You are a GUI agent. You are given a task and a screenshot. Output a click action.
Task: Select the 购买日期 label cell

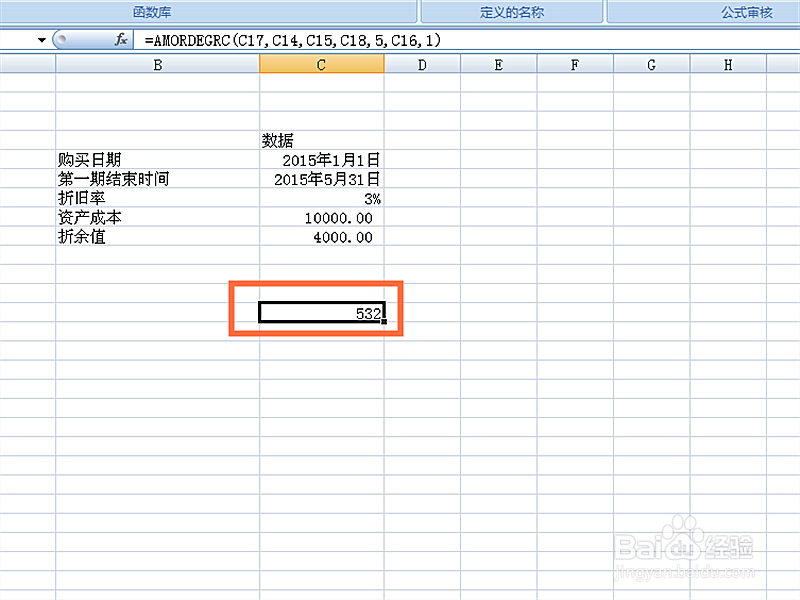tap(158, 160)
